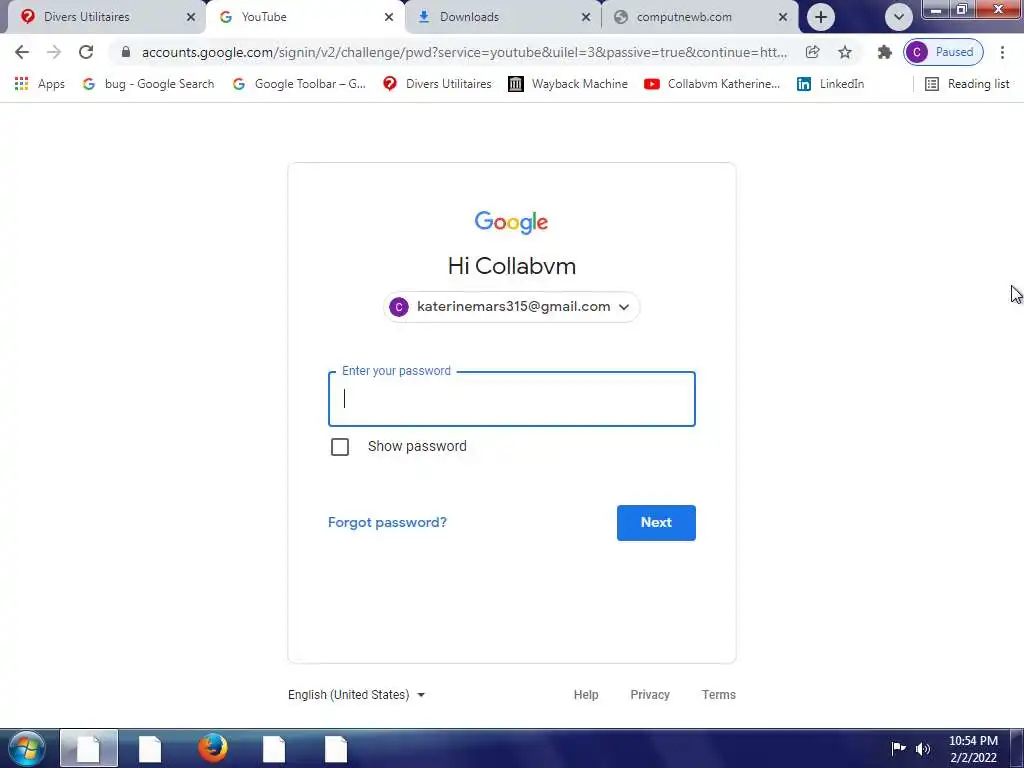Open the new tab plus button
The image size is (1024, 768).
pos(821,17)
